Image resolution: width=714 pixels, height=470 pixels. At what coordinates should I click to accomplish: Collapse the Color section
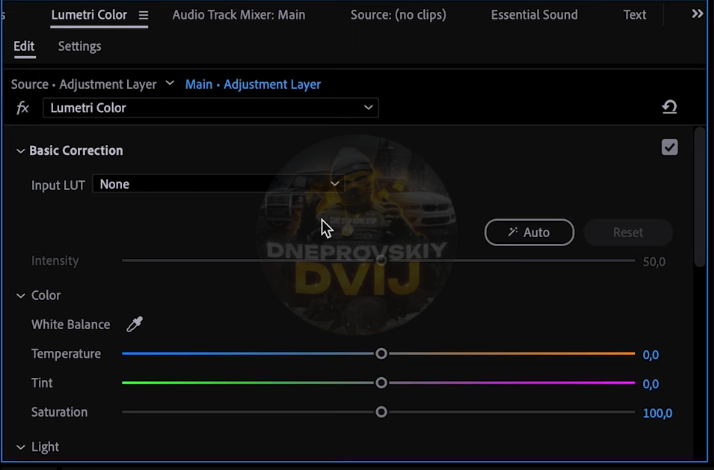(20, 296)
